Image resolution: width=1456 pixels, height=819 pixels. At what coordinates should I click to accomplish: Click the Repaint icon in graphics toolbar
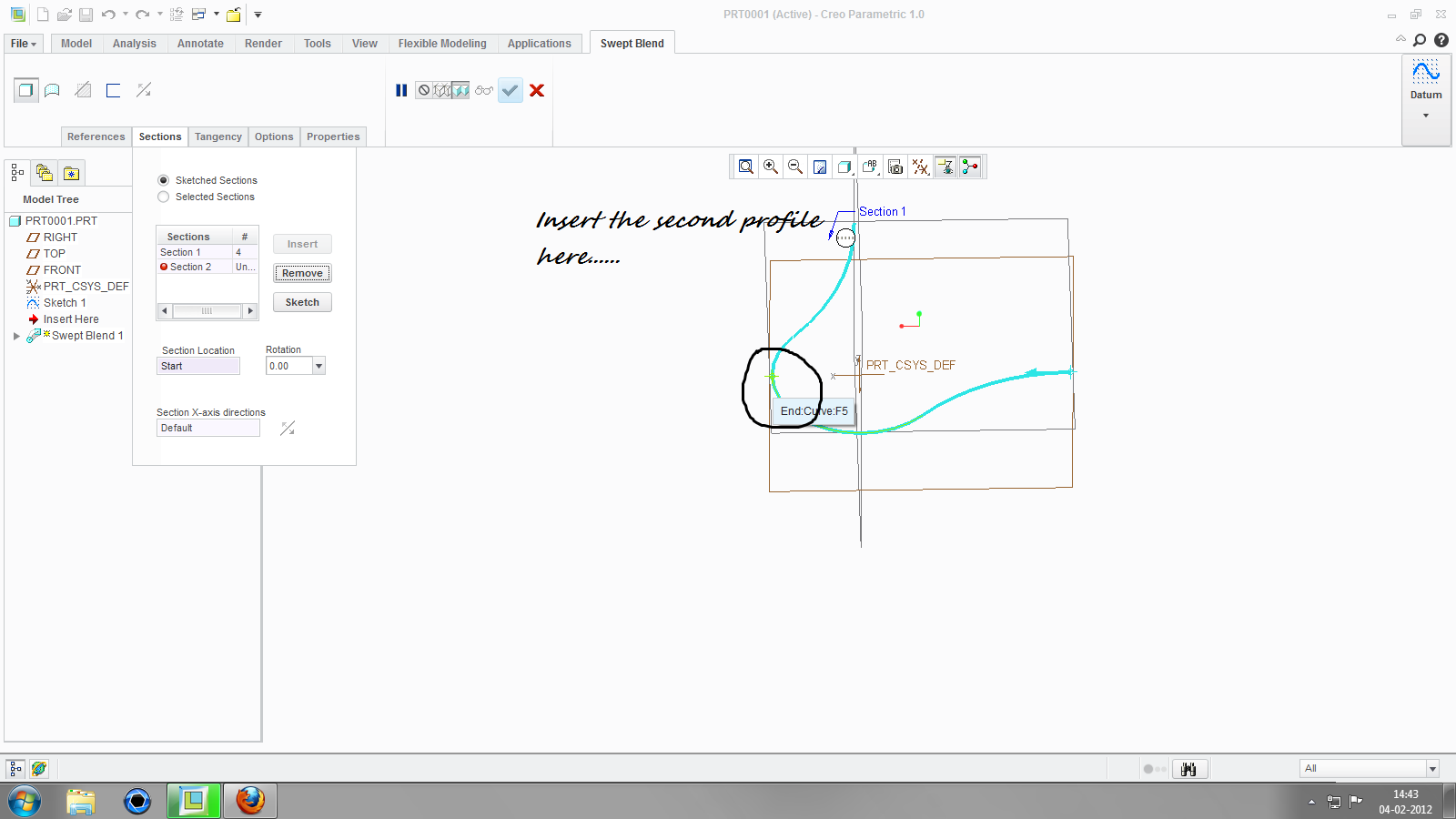tap(820, 167)
